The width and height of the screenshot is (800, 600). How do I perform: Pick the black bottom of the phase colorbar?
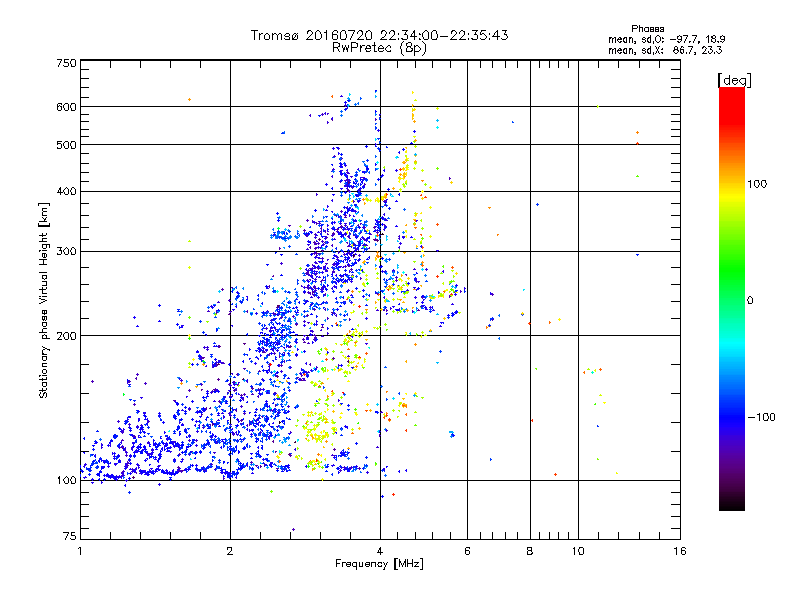(x=732, y=504)
